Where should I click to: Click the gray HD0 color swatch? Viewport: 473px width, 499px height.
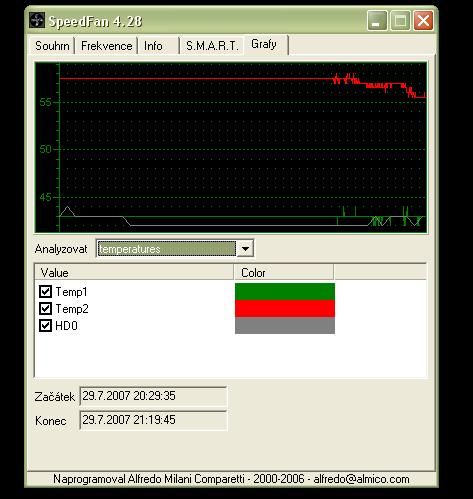285,325
